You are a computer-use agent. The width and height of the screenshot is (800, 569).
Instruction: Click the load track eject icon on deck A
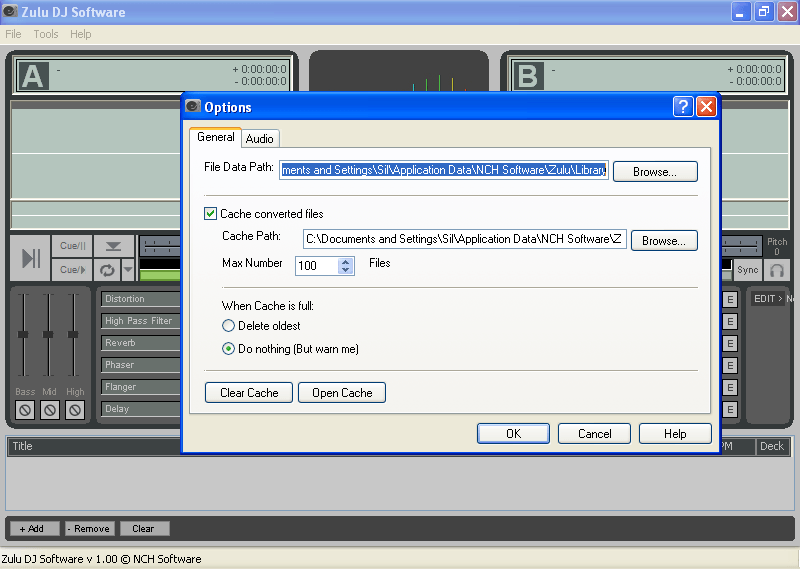point(113,246)
